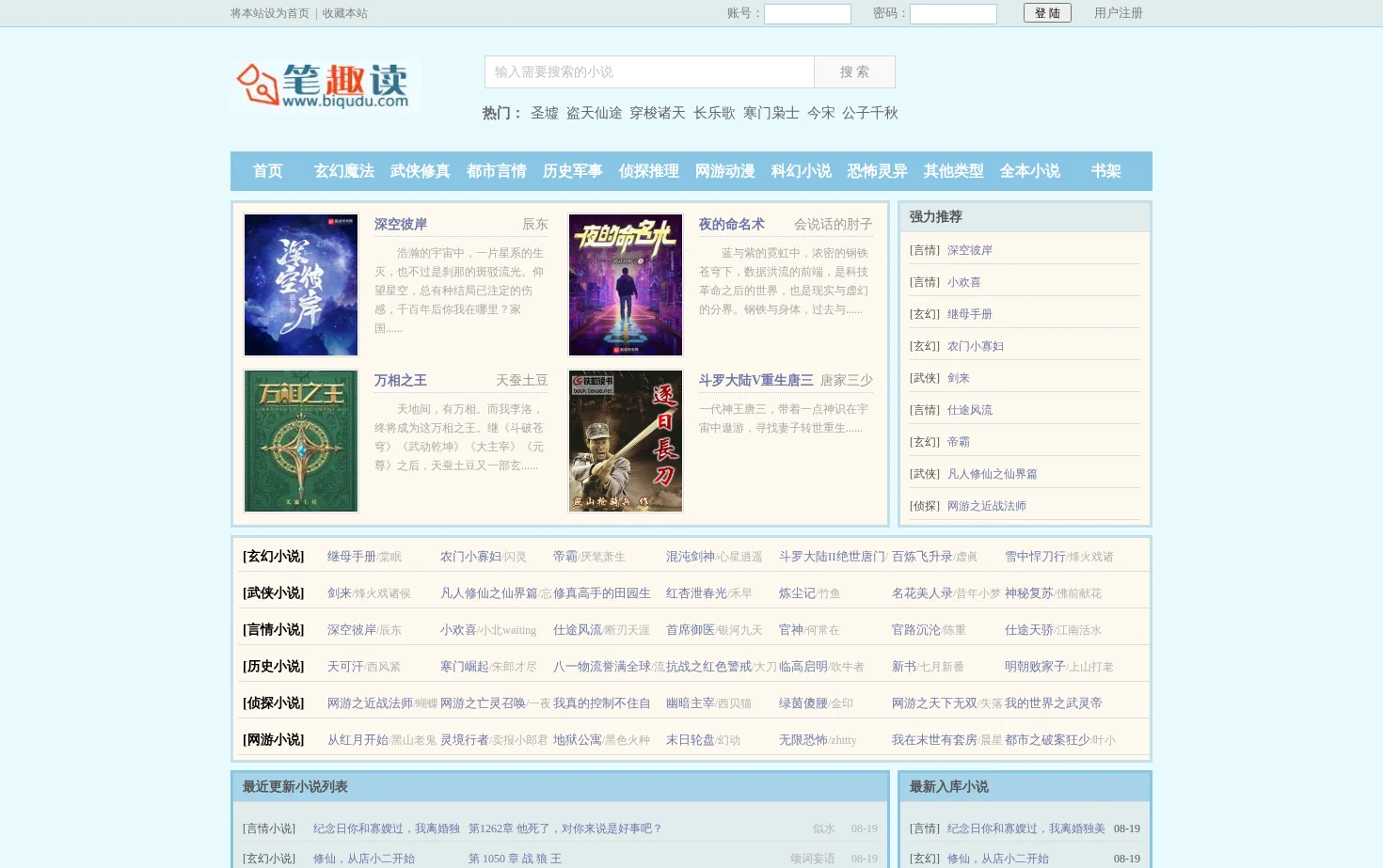Open 无限恐怖 in 网游小说 row
The height and width of the screenshot is (868, 1383).
(x=803, y=740)
